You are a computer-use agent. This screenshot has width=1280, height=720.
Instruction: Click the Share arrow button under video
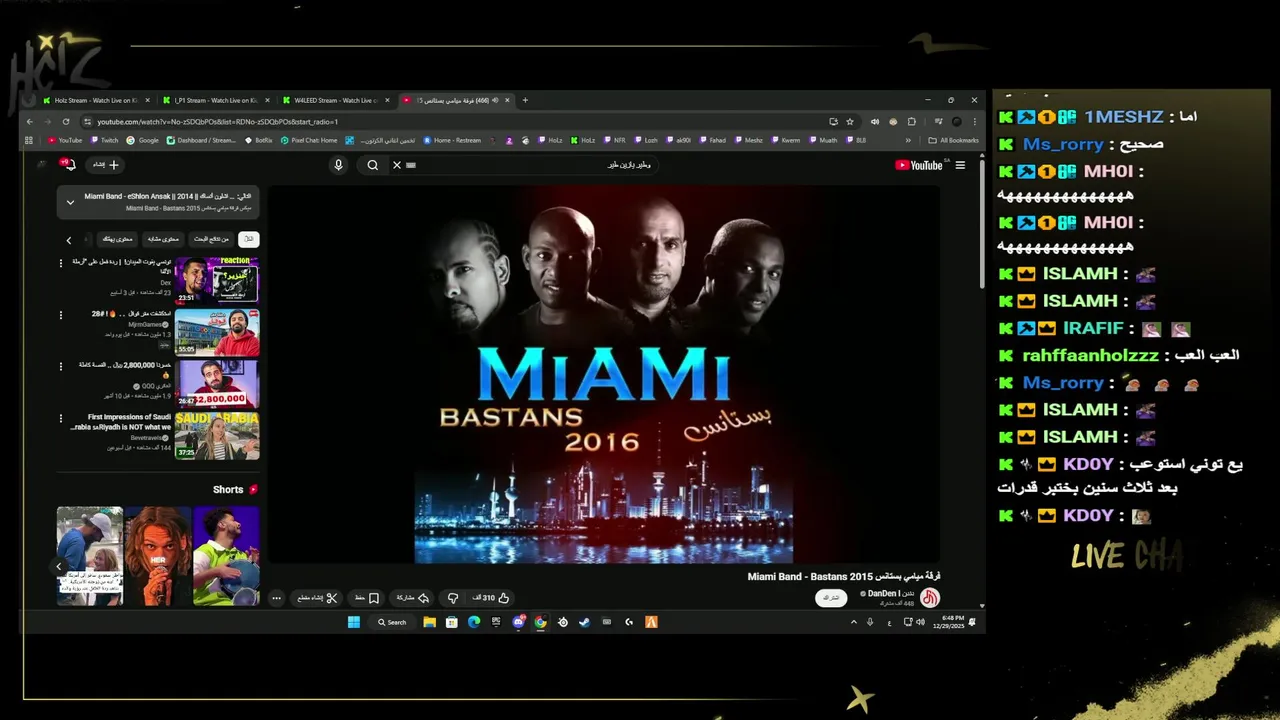point(412,598)
